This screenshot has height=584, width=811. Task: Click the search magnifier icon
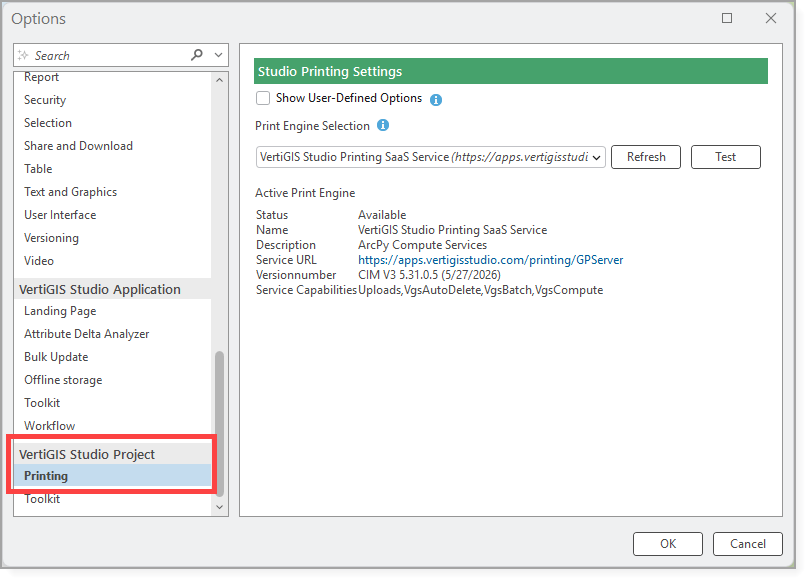(197, 55)
